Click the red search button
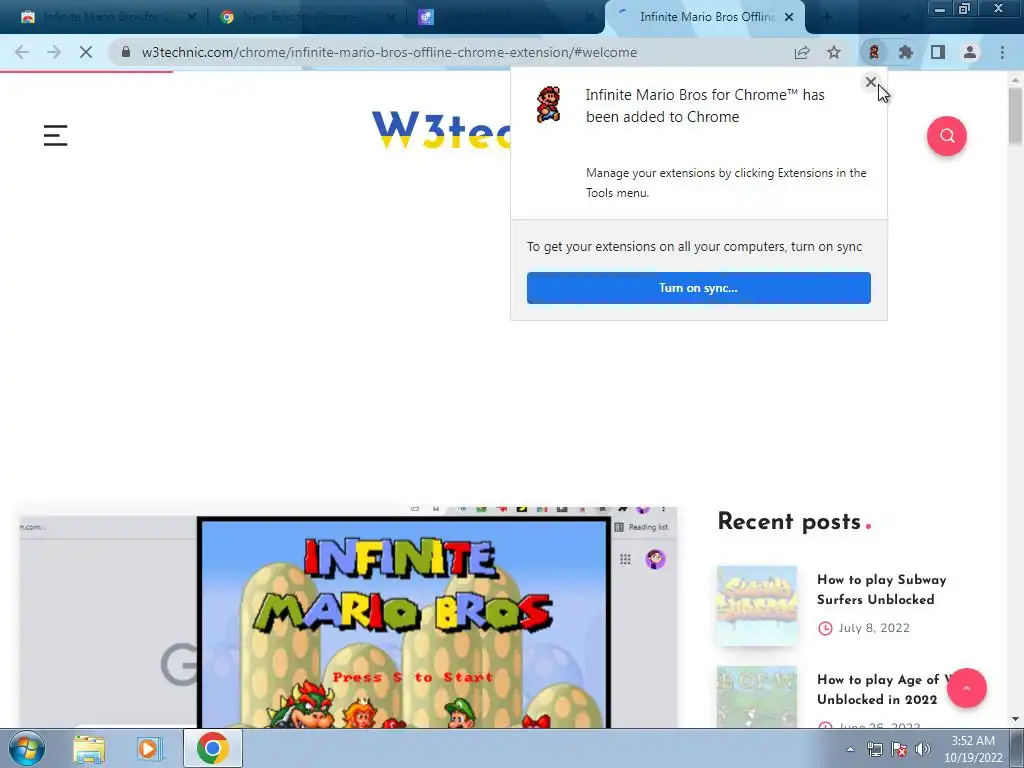 coord(946,136)
